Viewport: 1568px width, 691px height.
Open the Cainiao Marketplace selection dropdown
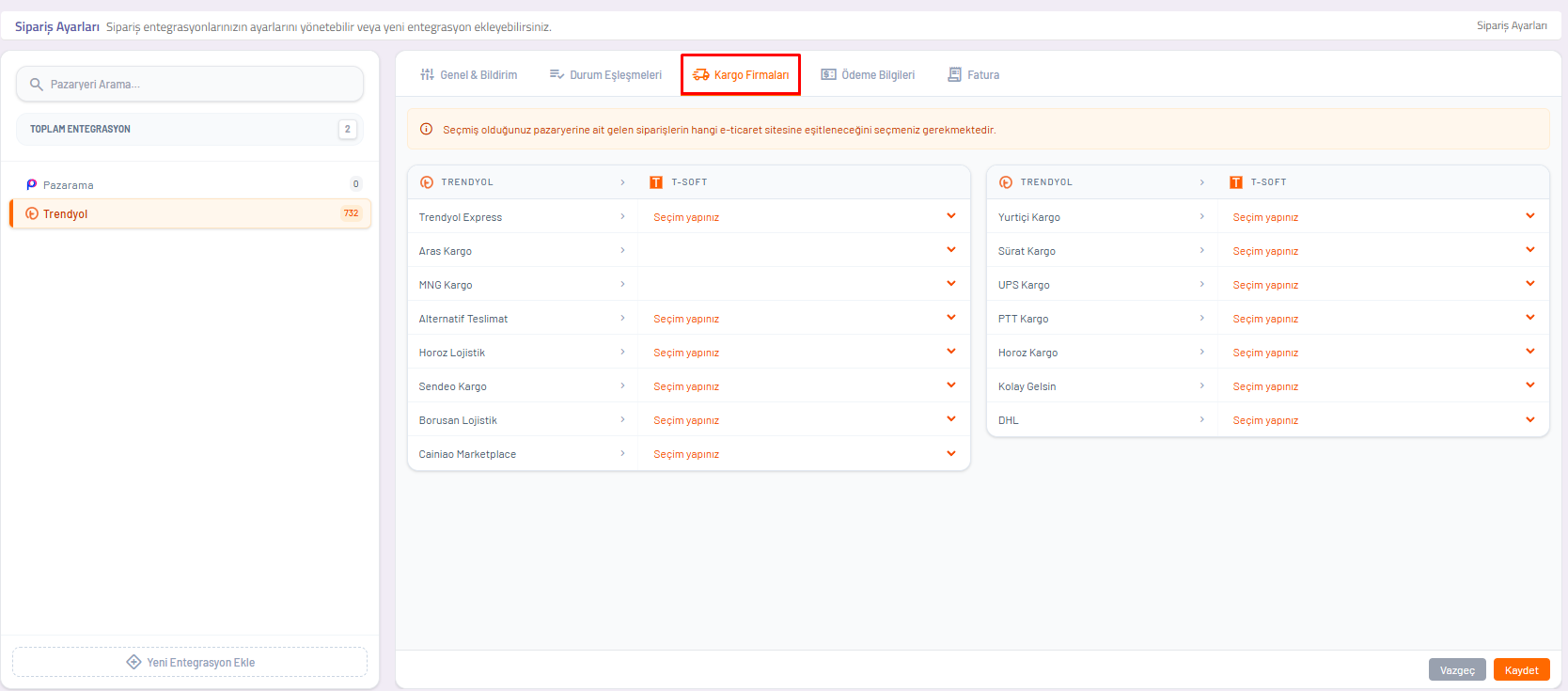click(804, 453)
